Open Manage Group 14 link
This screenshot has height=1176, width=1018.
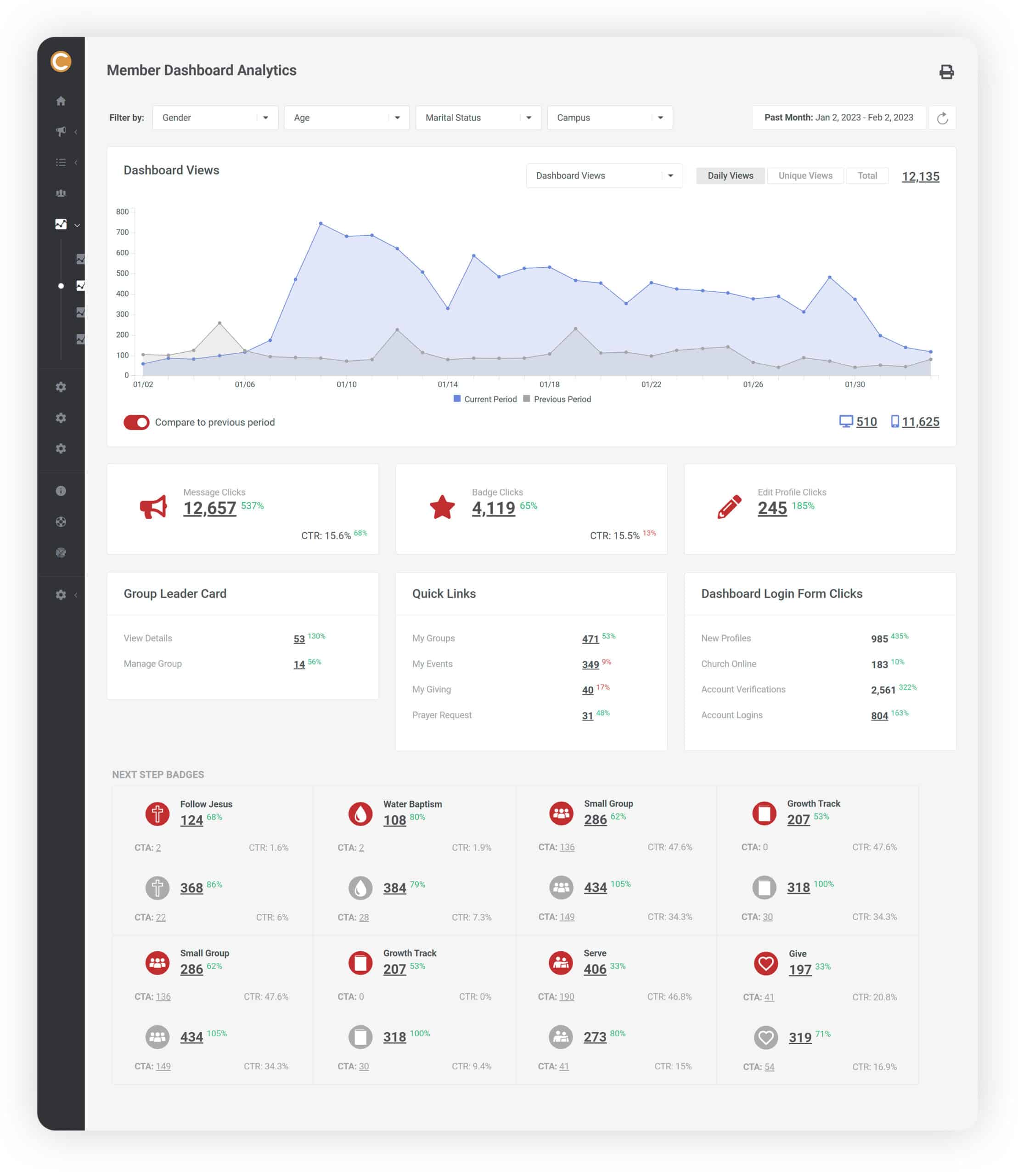[x=299, y=664]
